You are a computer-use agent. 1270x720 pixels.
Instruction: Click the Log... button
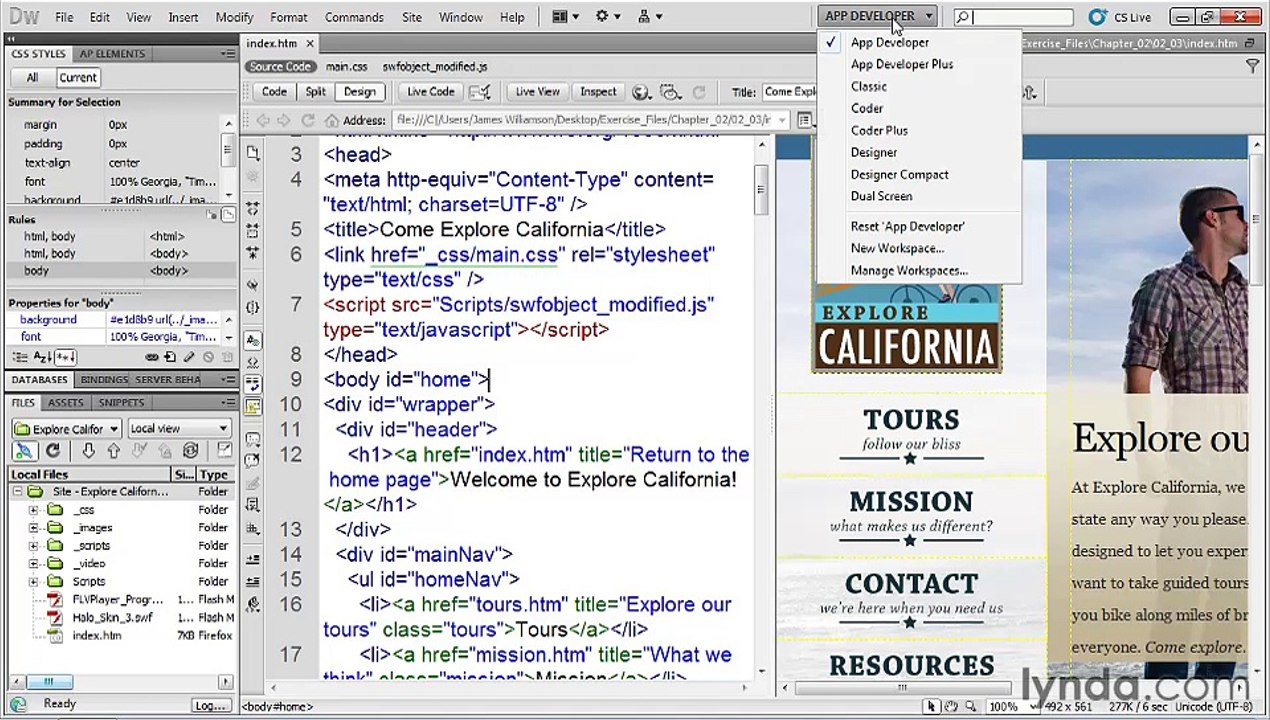[x=210, y=705]
